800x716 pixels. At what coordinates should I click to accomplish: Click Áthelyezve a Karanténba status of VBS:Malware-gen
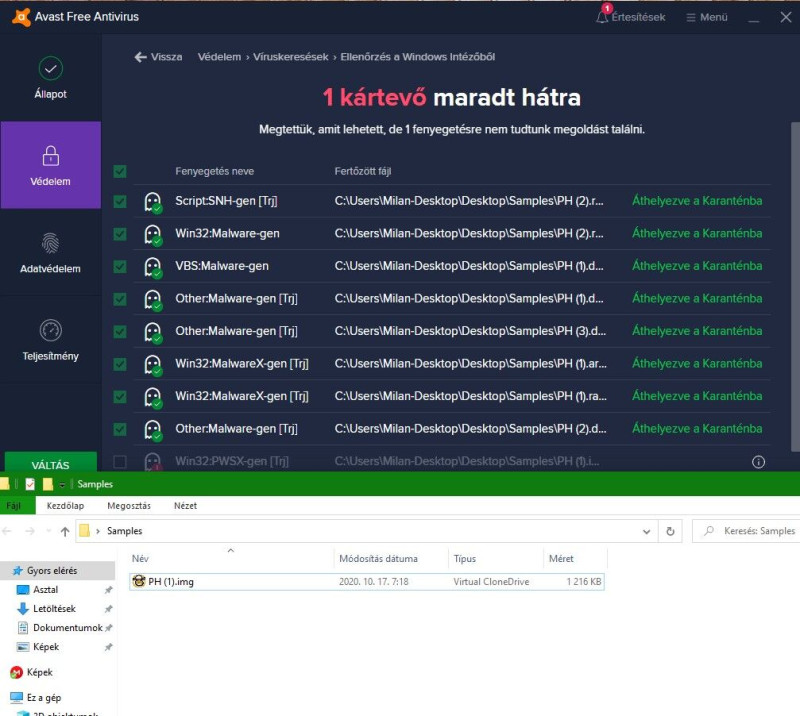point(697,266)
